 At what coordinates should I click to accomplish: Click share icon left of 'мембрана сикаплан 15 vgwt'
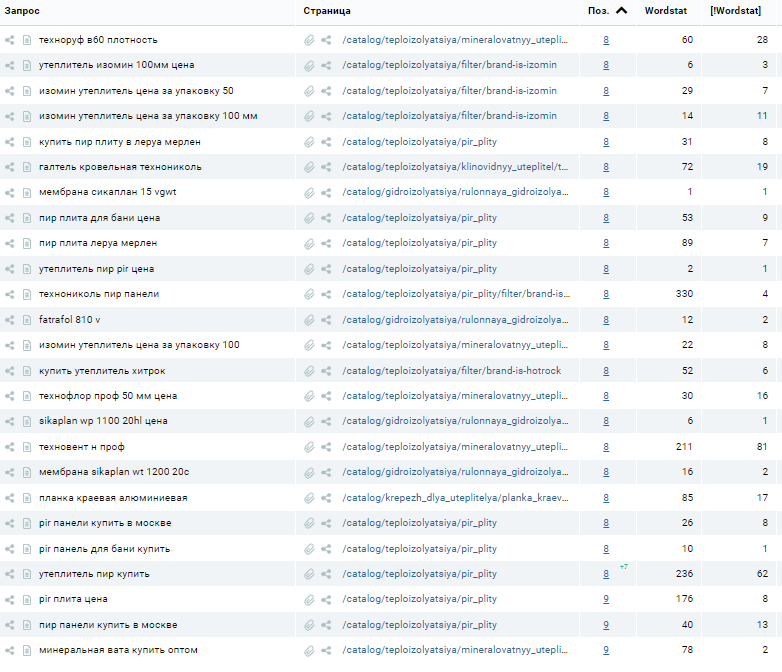pos(9,193)
